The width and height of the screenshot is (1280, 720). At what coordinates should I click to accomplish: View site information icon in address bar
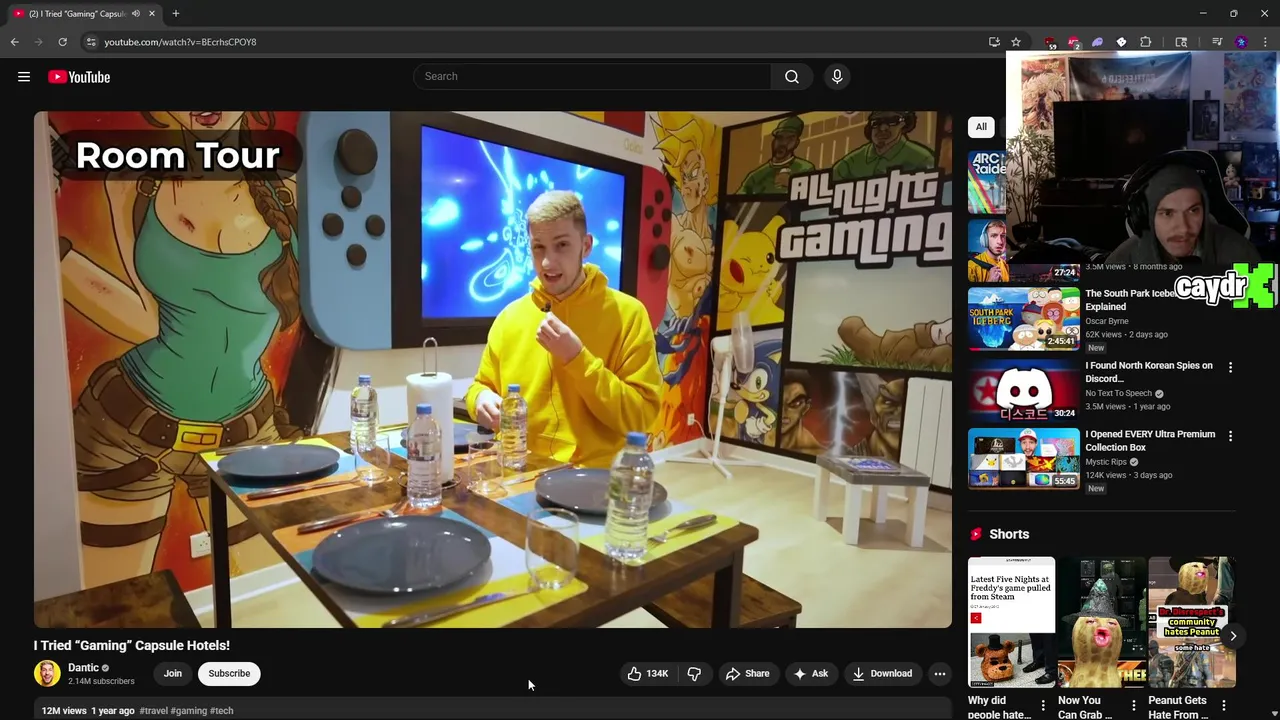pos(90,42)
